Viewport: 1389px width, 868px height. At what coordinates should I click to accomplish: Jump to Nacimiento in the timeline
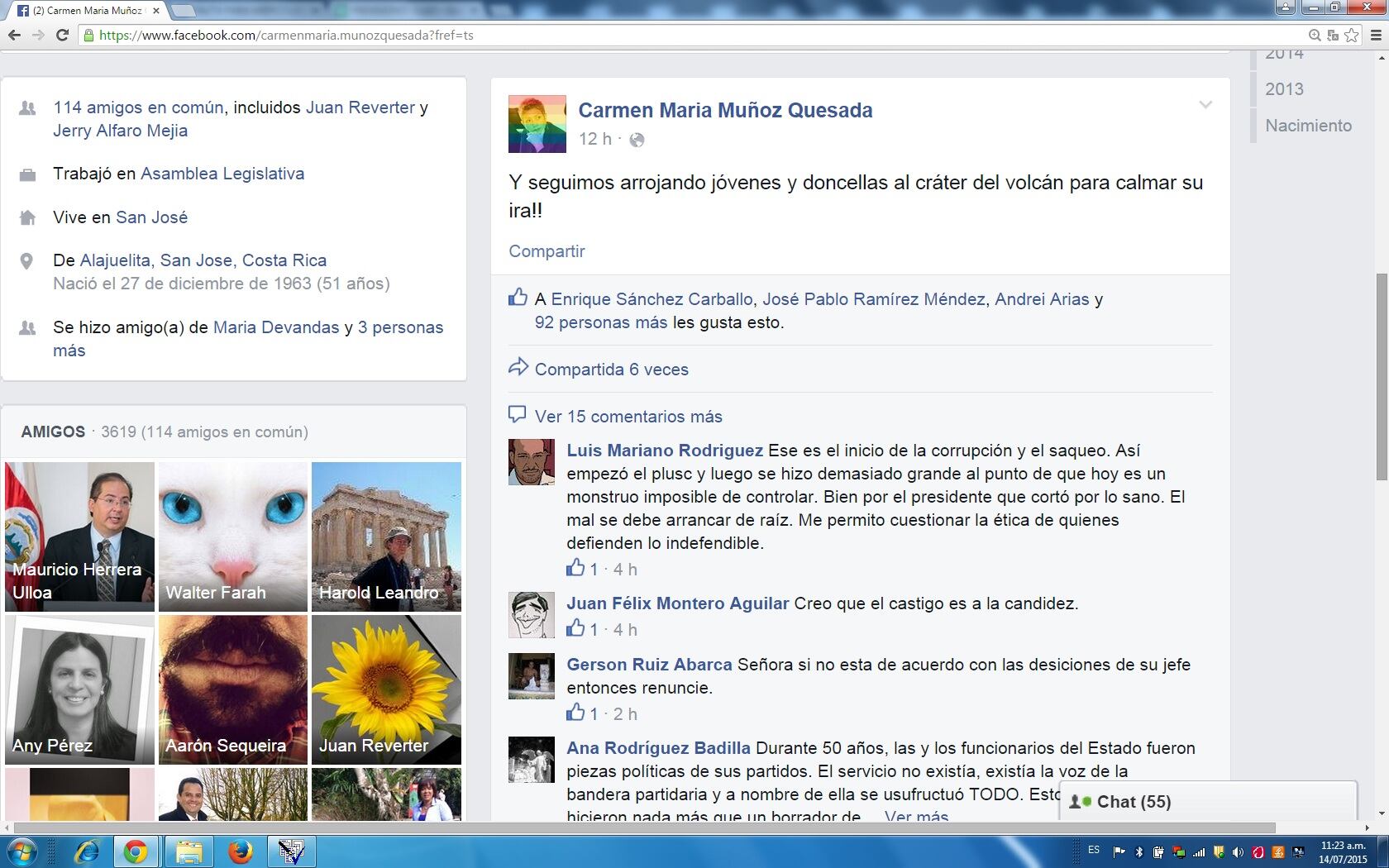1308,126
